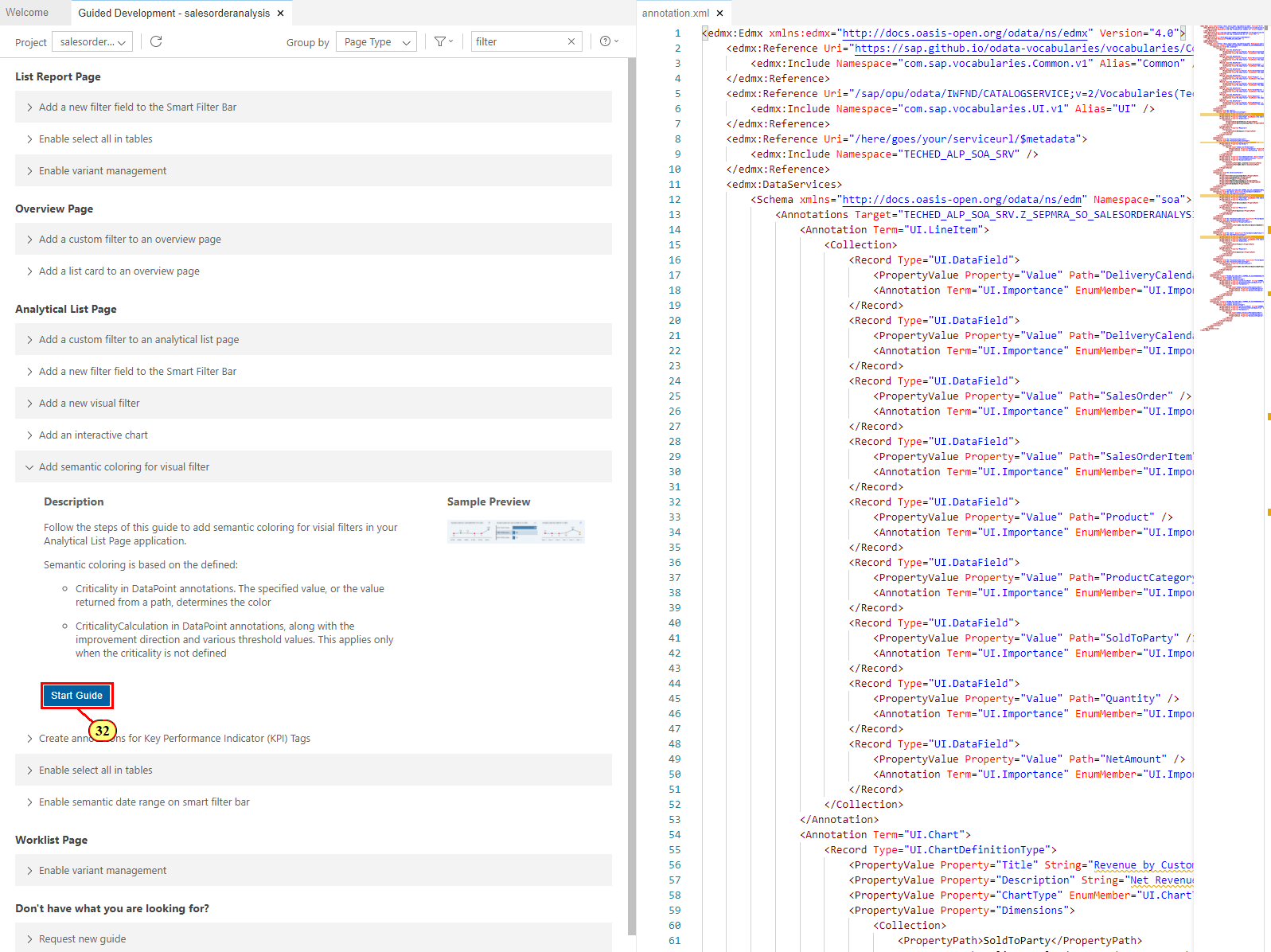This screenshot has width=1271, height=952.
Task: Open the sap.github.io vocabularies URL link
Action: [x=1023, y=48]
